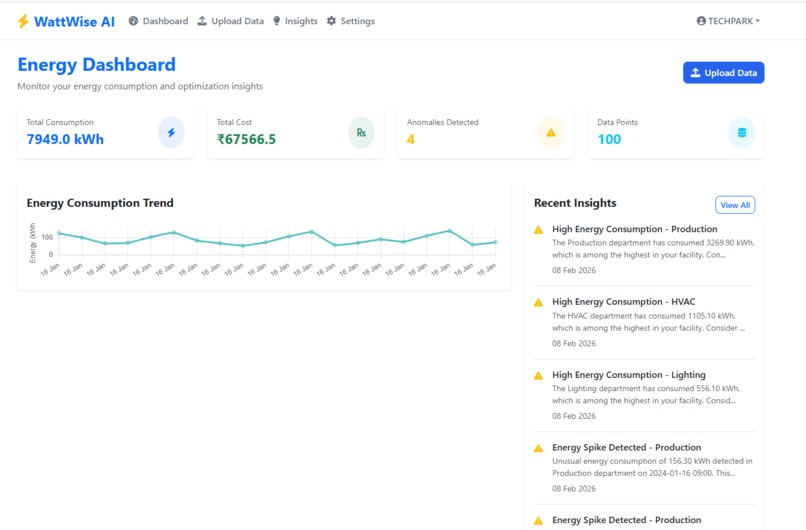Viewport: 806px width, 530px height.
Task: Go to Dashboard in the navigation bar
Action: tap(158, 21)
